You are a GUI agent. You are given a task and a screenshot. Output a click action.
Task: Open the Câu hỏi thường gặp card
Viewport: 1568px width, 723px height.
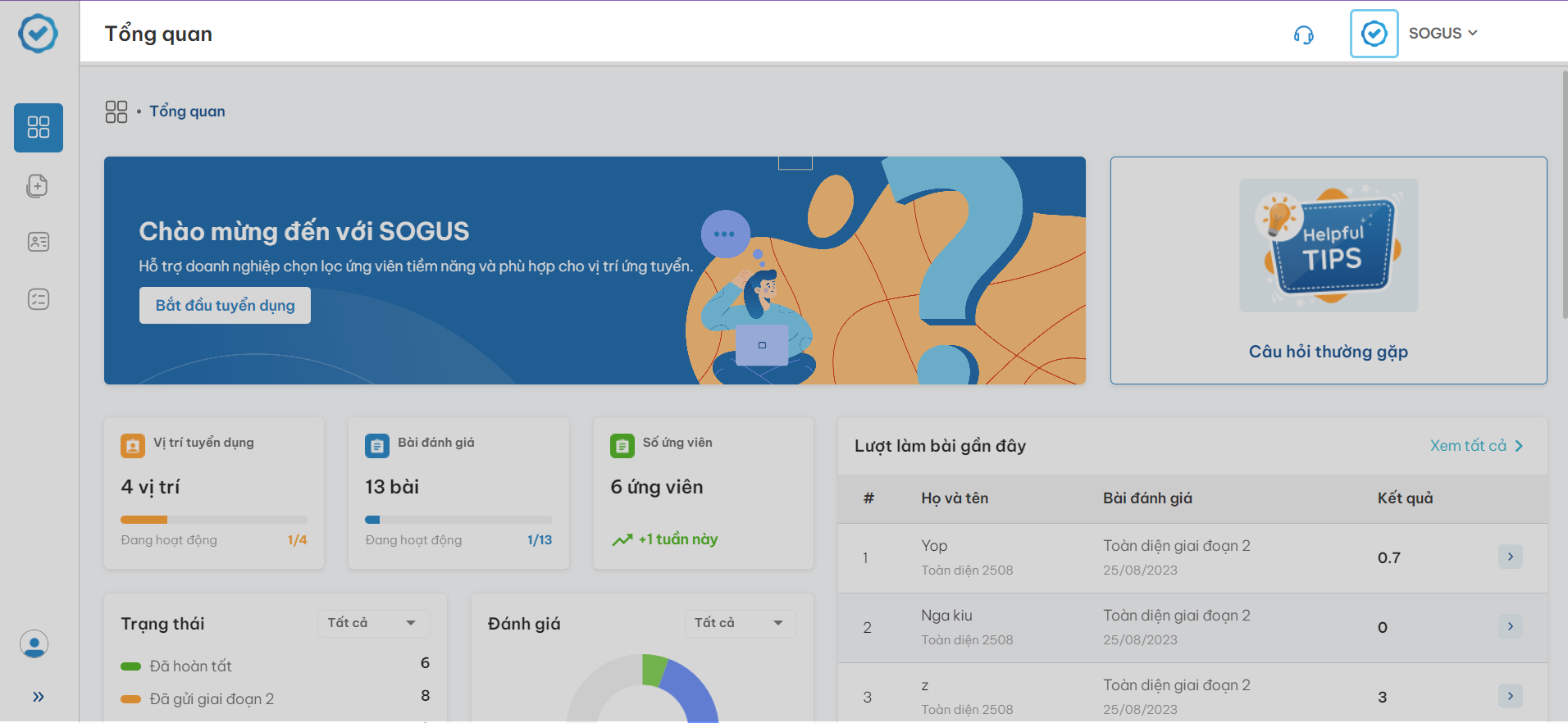pyautogui.click(x=1328, y=271)
